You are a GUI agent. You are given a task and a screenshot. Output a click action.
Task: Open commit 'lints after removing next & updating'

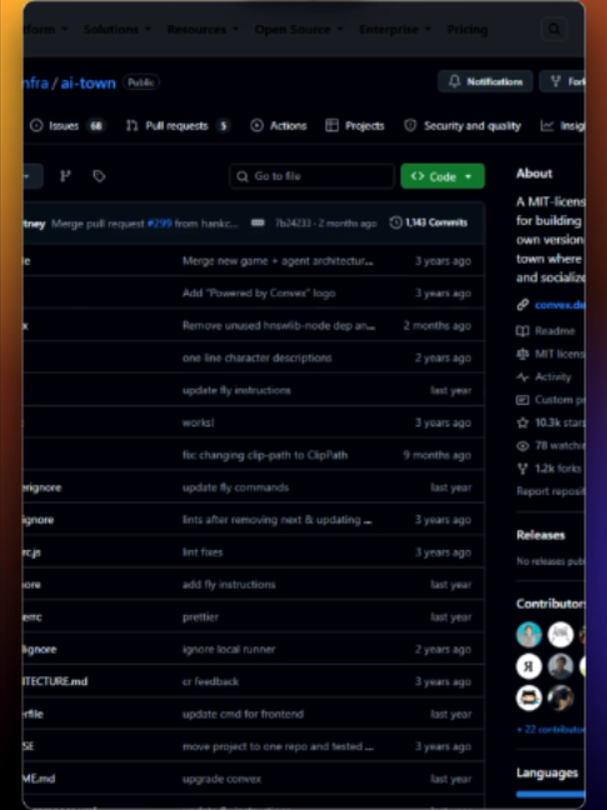pyautogui.click(x=277, y=520)
